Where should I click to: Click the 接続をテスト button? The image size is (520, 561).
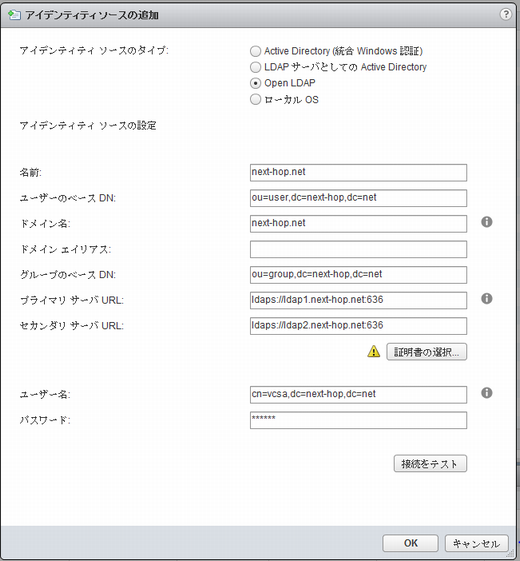pos(430,464)
